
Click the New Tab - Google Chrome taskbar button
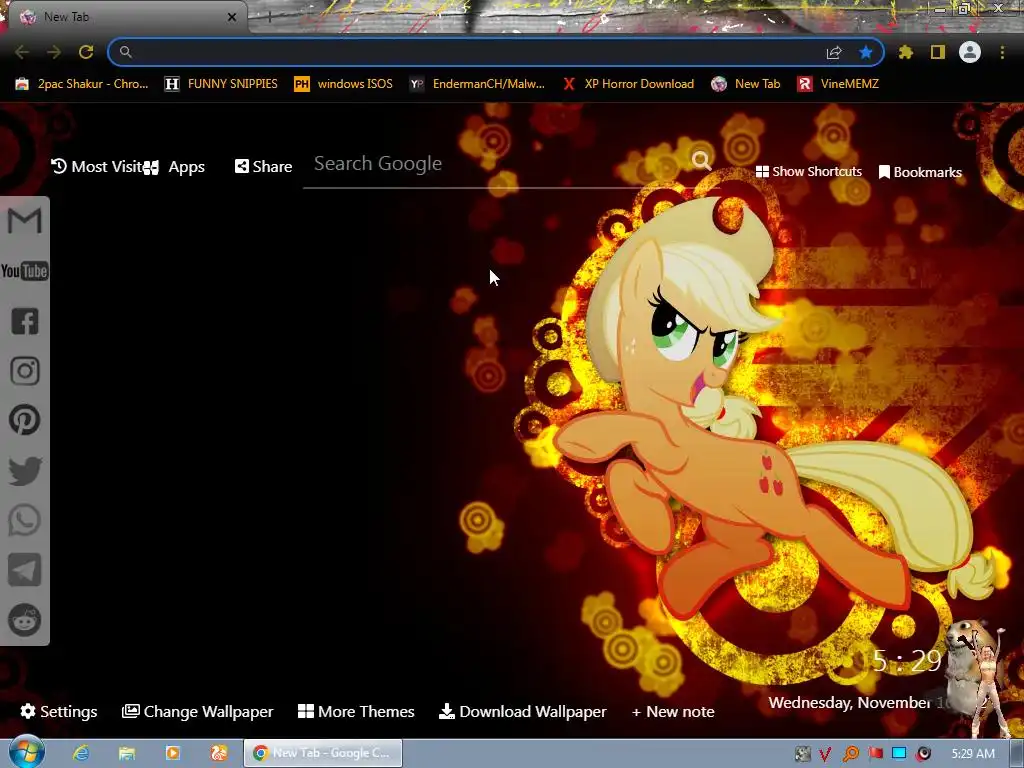tap(323, 753)
